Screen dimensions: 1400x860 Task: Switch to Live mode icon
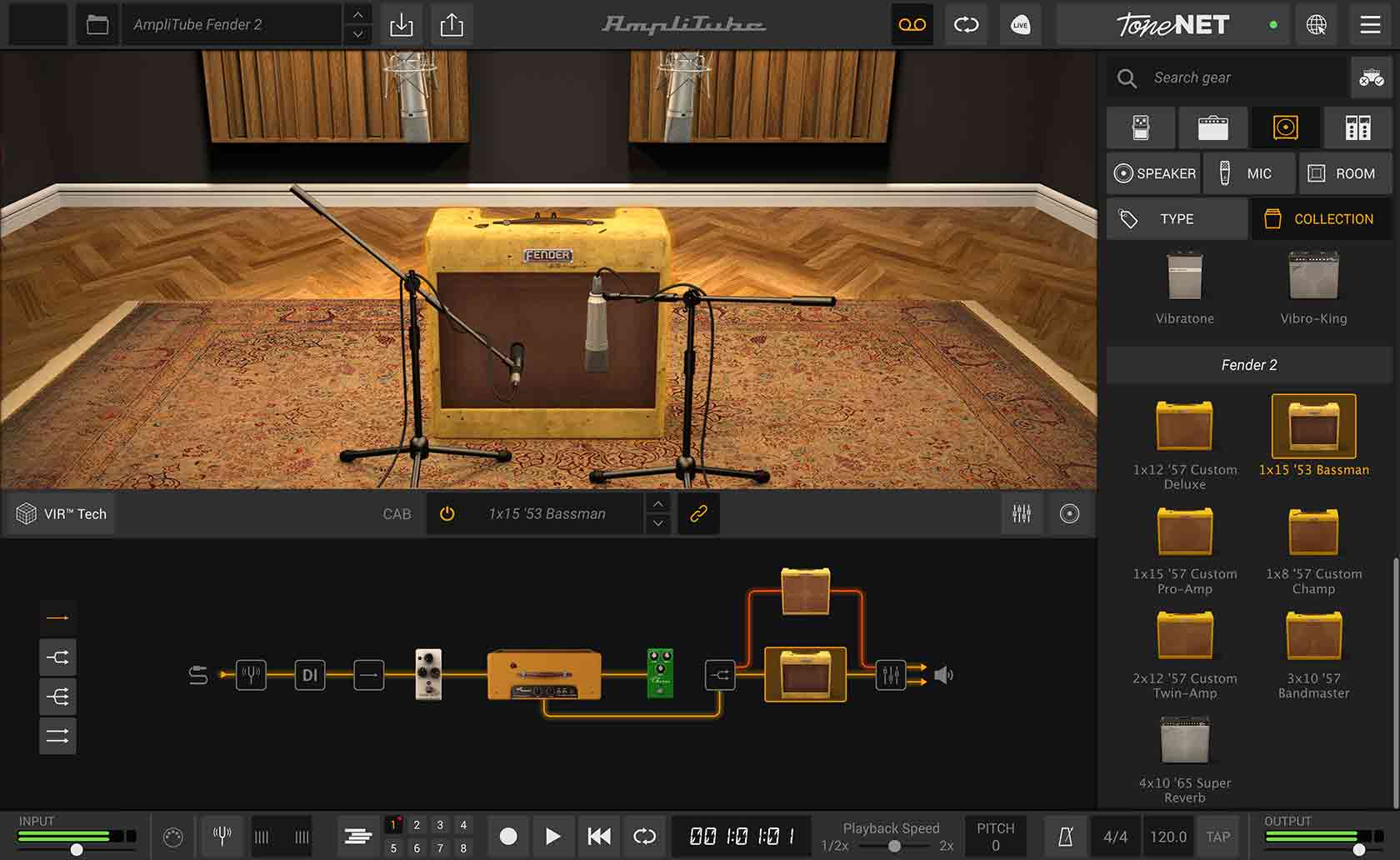coord(1020,25)
